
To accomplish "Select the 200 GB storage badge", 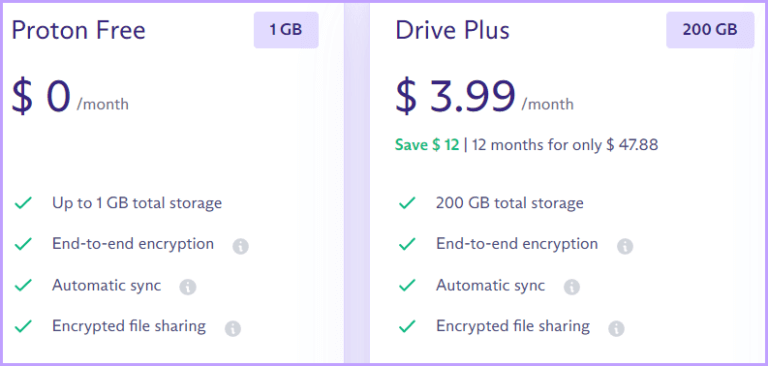I will pos(710,30).
